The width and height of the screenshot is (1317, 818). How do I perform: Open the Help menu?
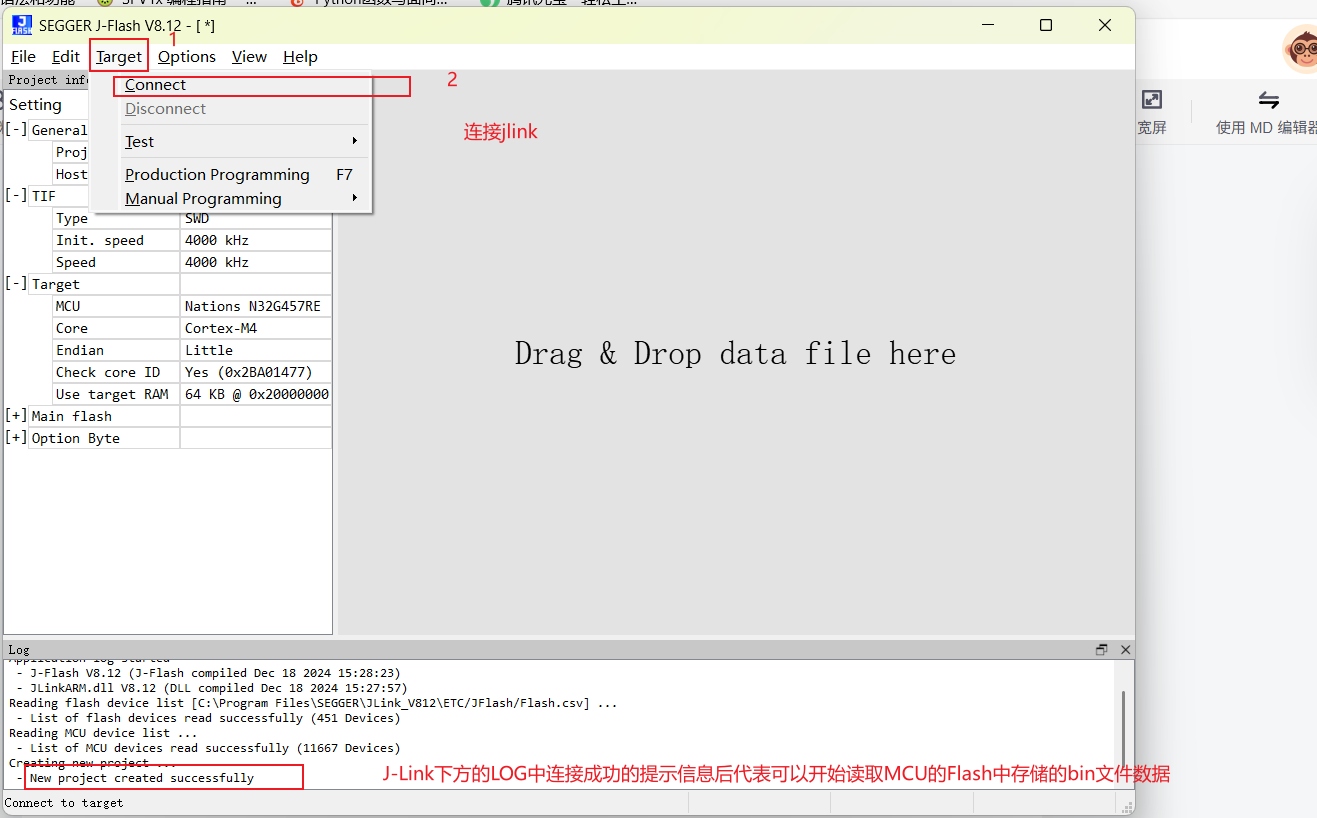(x=300, y=57)
